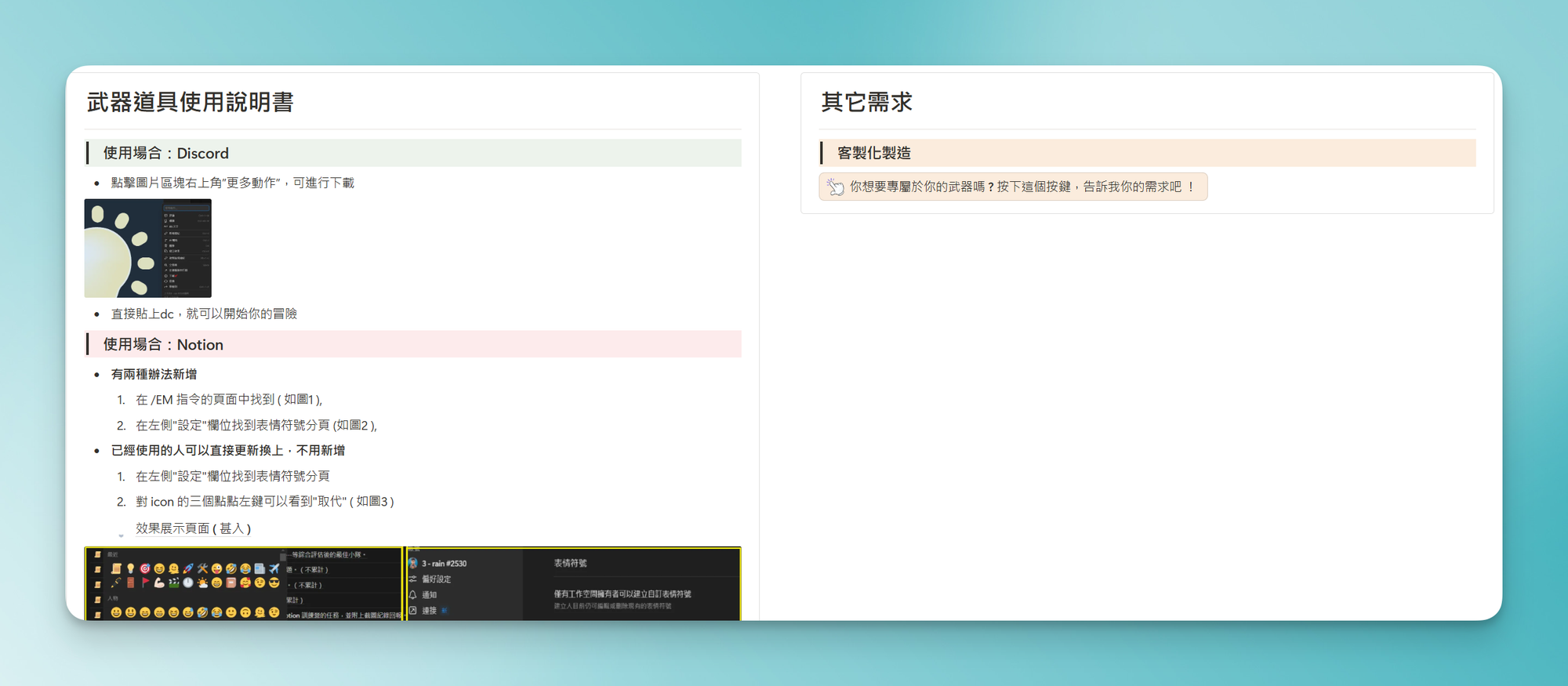
Task: Click the bell icon beside 通知
Action: point(413,595)
